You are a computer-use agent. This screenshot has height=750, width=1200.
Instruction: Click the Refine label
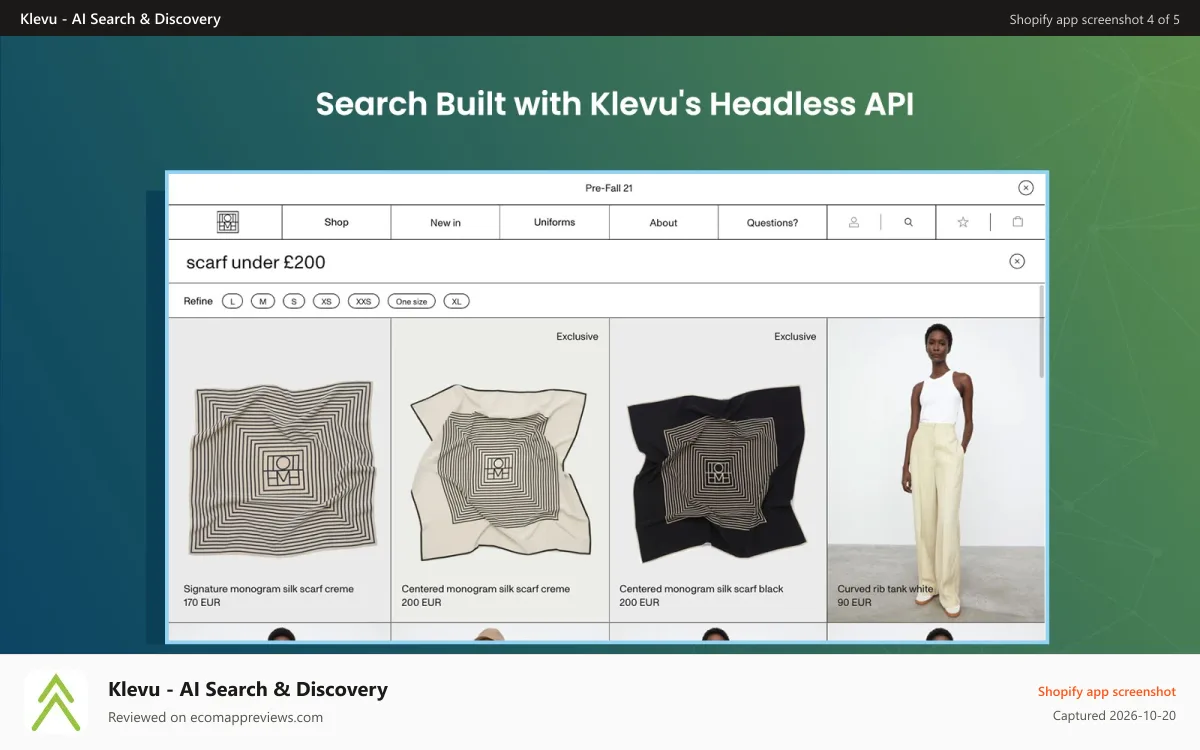[x=198, y=301]
